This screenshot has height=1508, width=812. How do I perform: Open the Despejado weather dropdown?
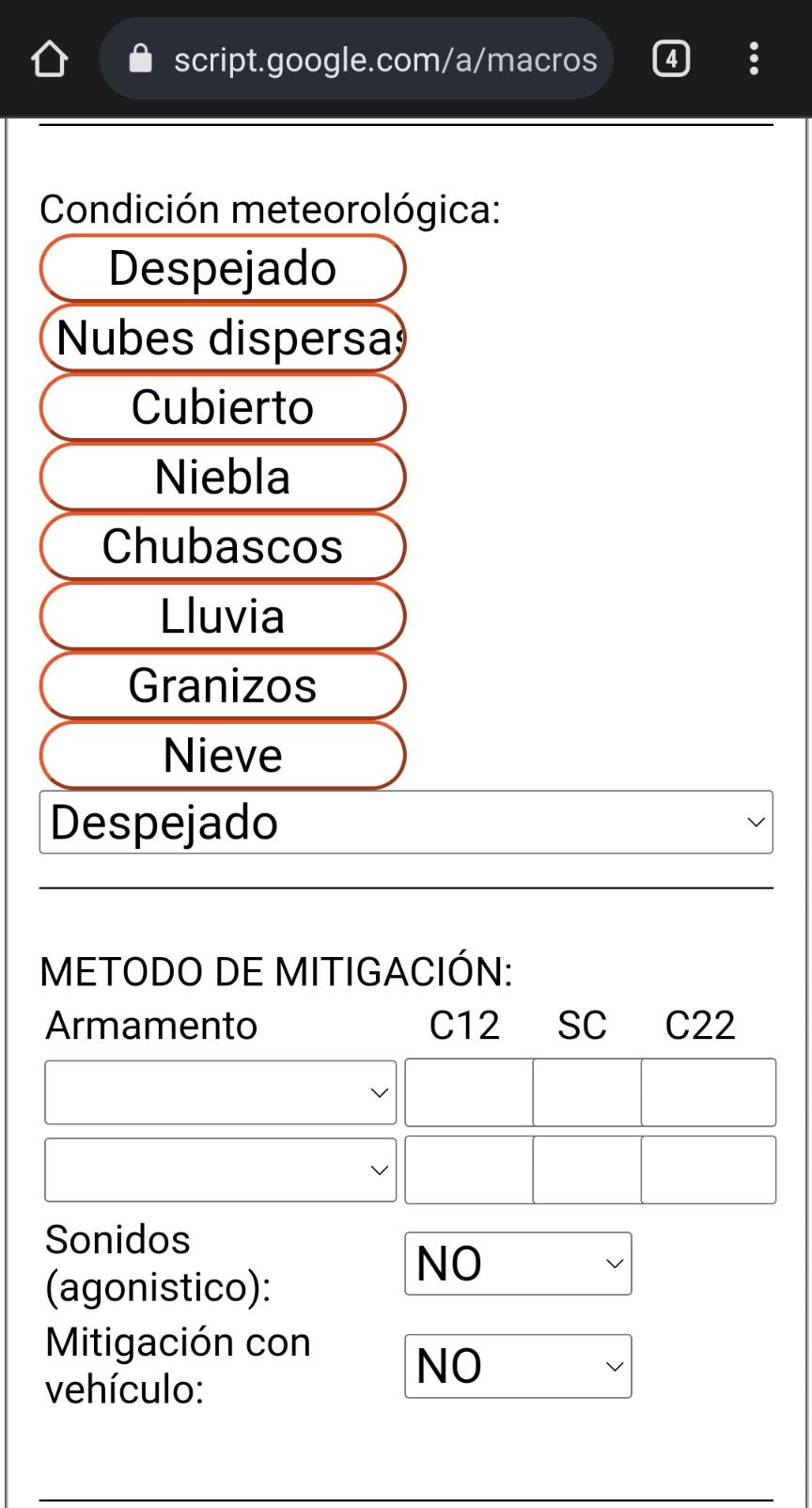point(406,823)
